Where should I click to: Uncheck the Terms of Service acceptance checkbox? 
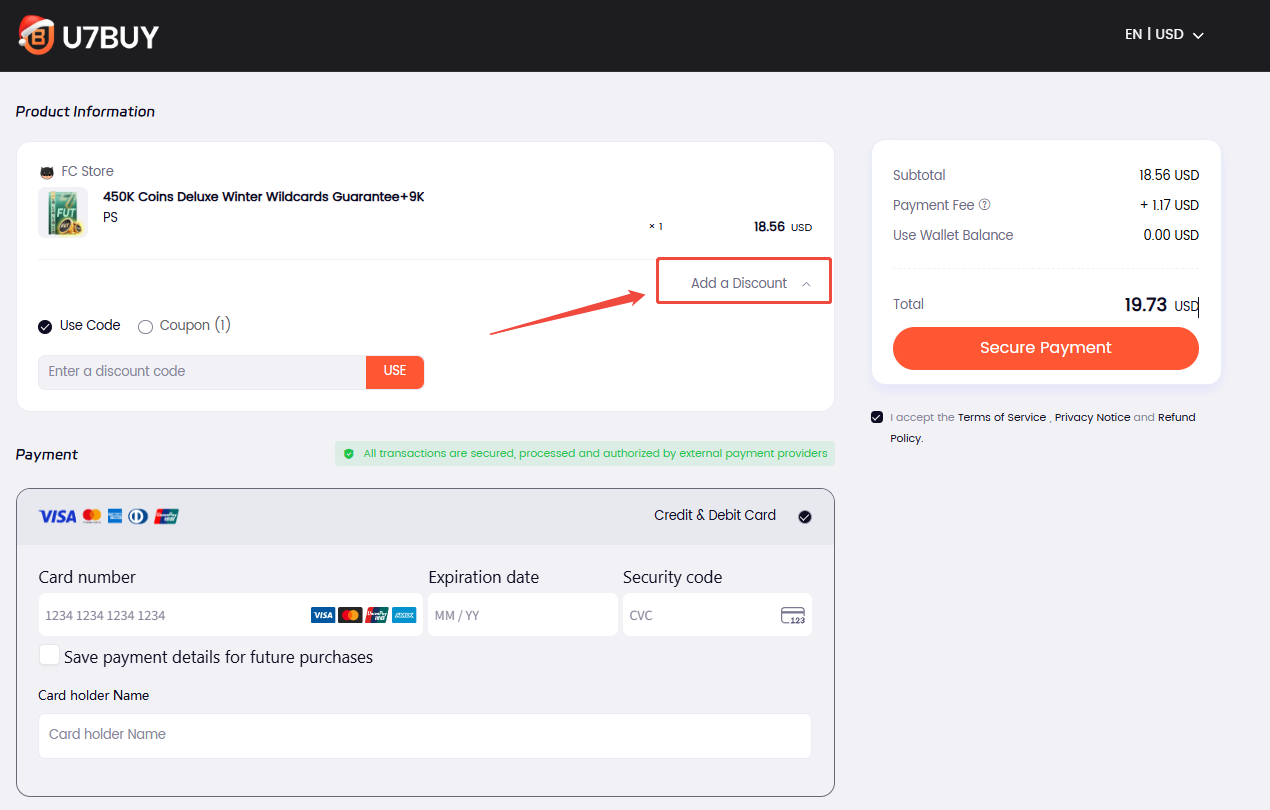pyautogui.click(x=877, y=417)
